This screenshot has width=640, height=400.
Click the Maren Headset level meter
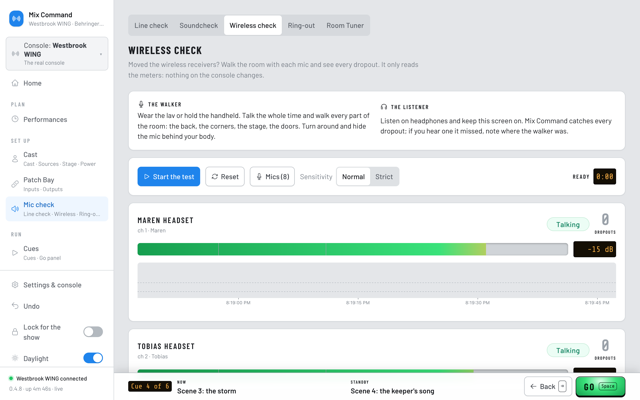pos(353,249)
